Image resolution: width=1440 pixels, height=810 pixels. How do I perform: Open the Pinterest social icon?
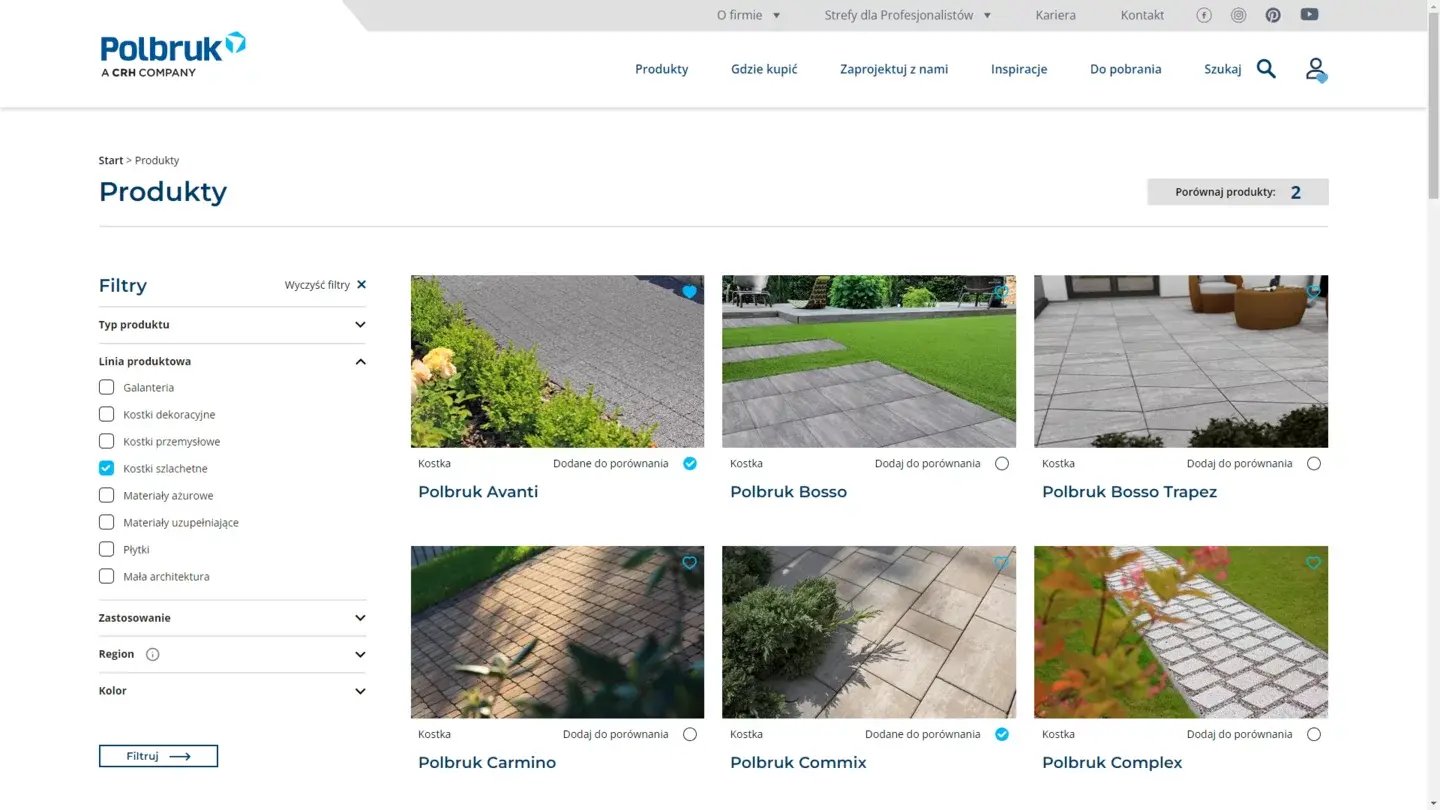pos(1273,15)
